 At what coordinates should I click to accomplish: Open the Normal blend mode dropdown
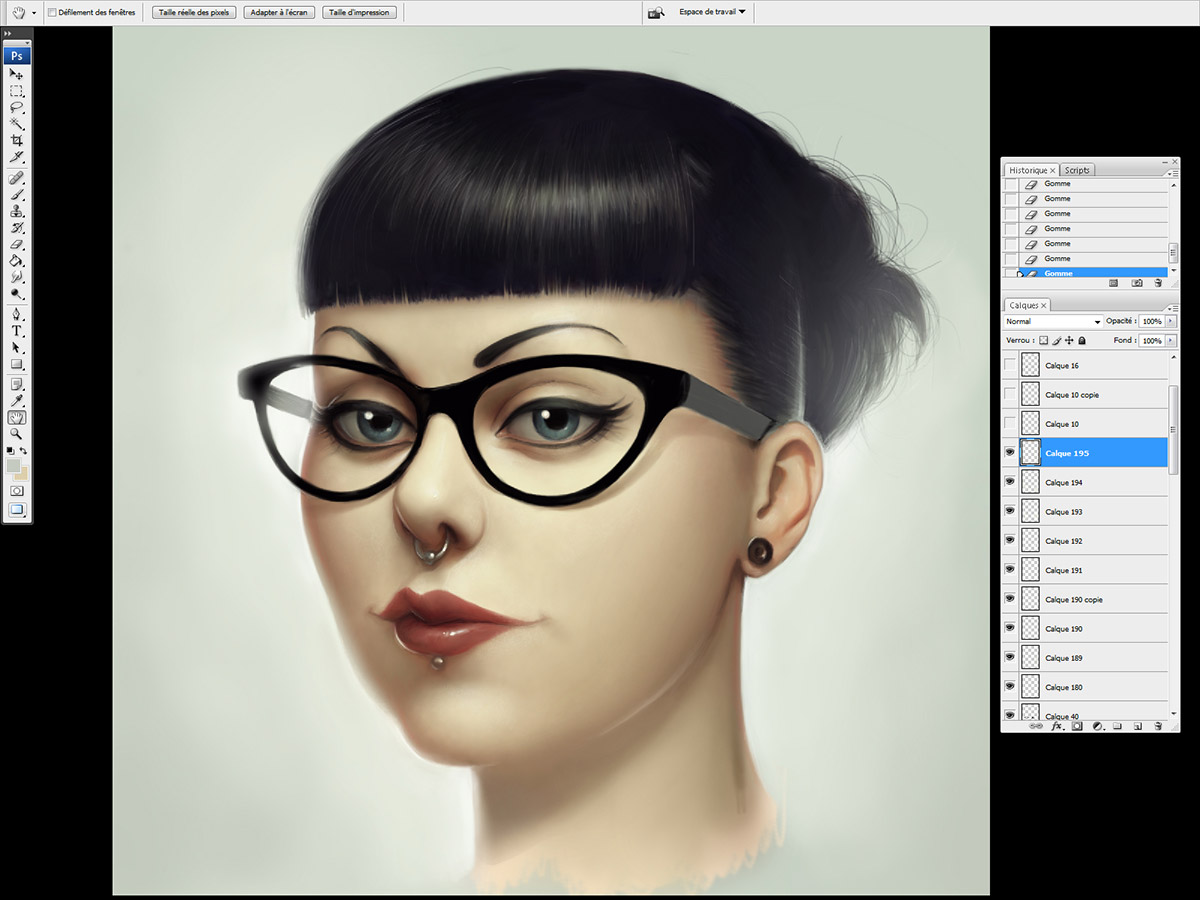(1052, 322)
